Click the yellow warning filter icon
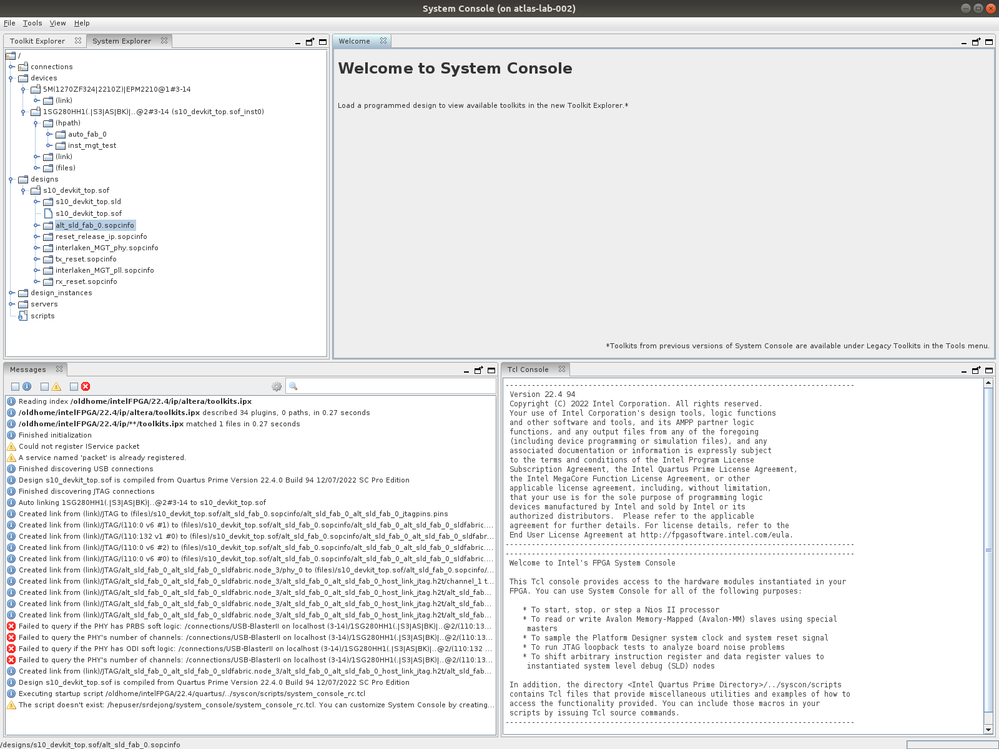The width and height of the screenshot is (999, 749). pos(56,387)
